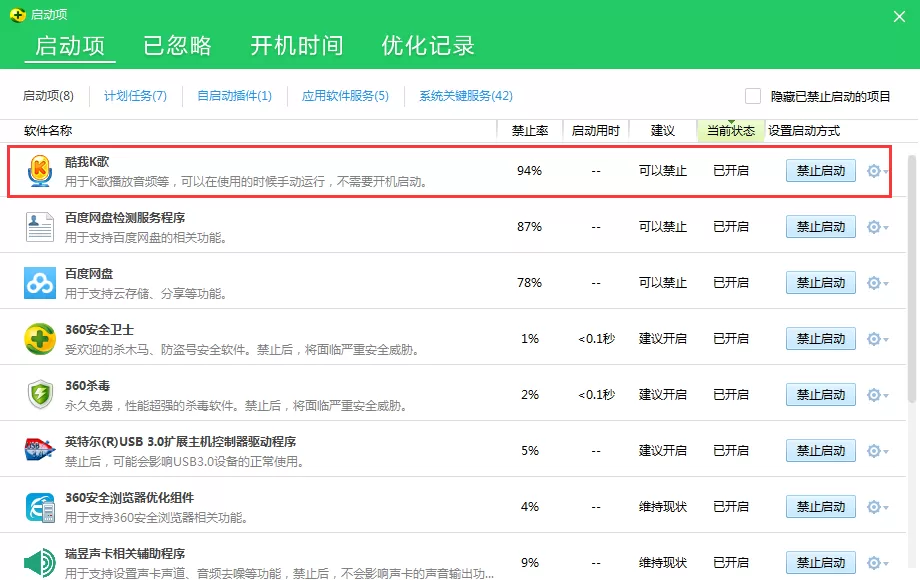Click the 360安全浏览器优化组件 icon
Image resolution: width=920 pixels, height=580 pixels.
[x=40, y=507]
